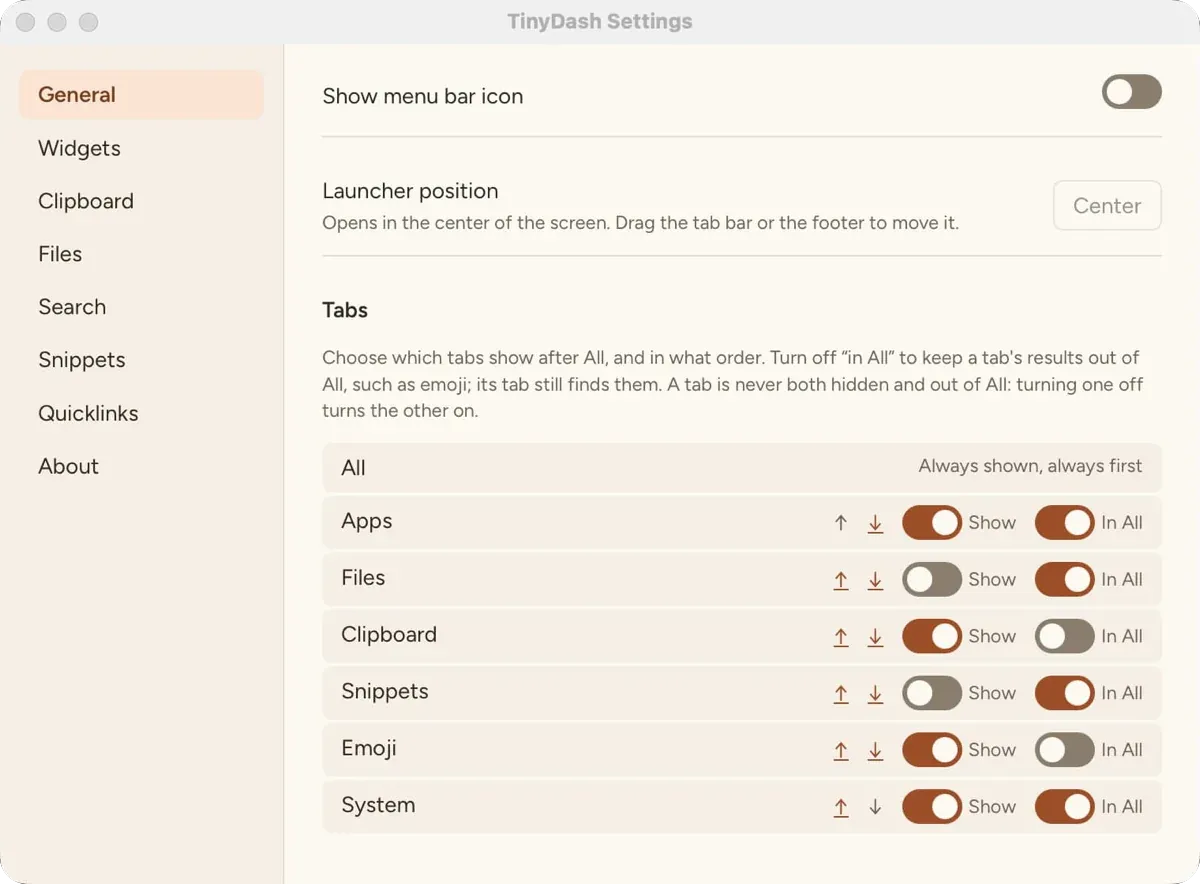Click the TinyDash Settings window title

(600, 21)
